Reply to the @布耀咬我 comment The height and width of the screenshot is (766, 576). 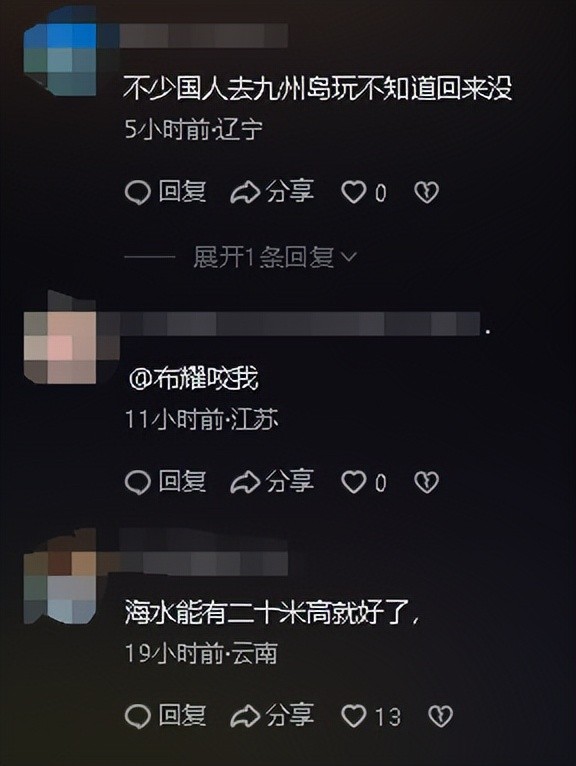coord(165,482)
